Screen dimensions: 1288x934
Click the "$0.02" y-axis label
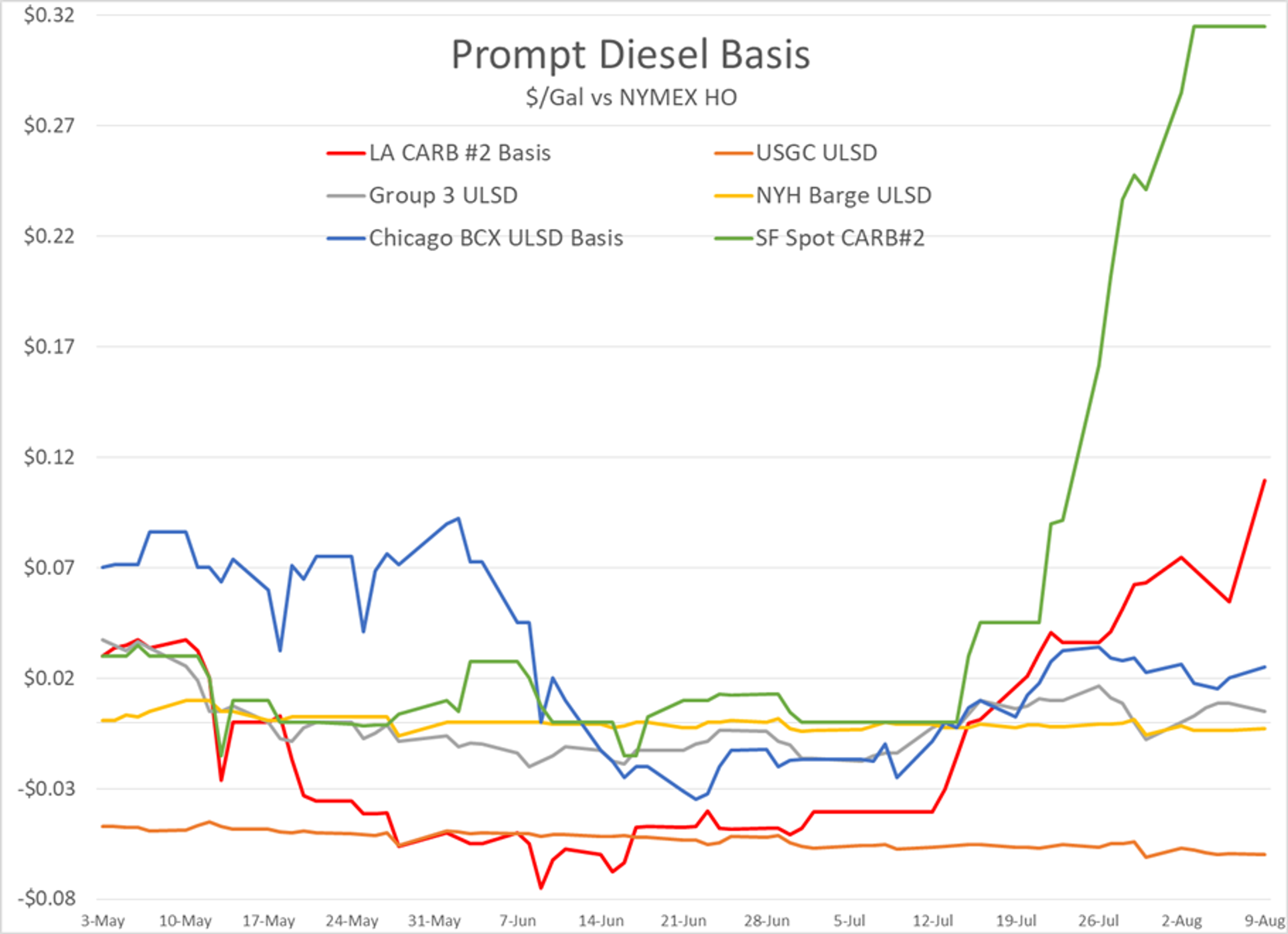pyautogui.click(x=49, y=678)
